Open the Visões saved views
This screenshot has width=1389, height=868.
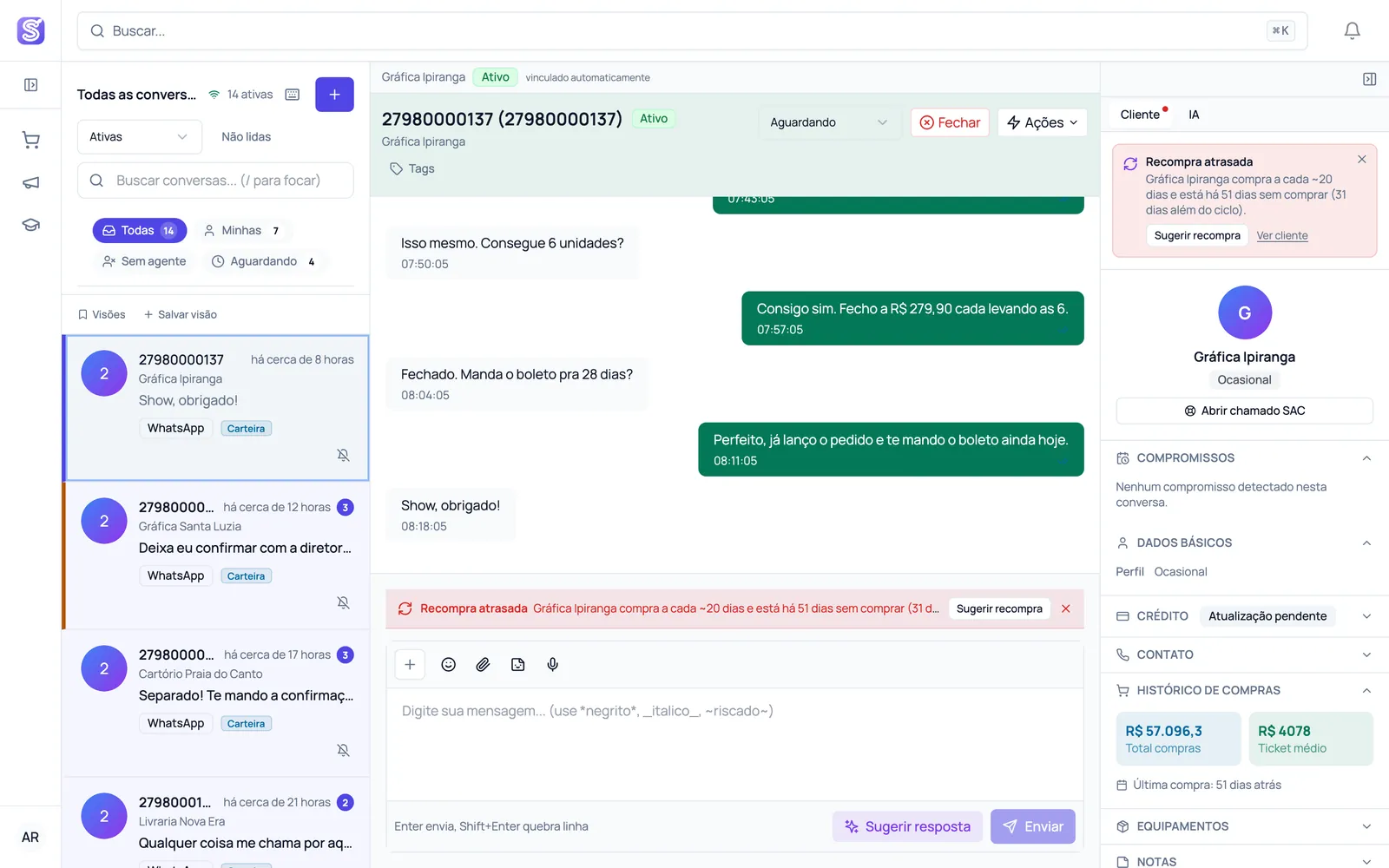pyautogui.click(x=102, y=314)
